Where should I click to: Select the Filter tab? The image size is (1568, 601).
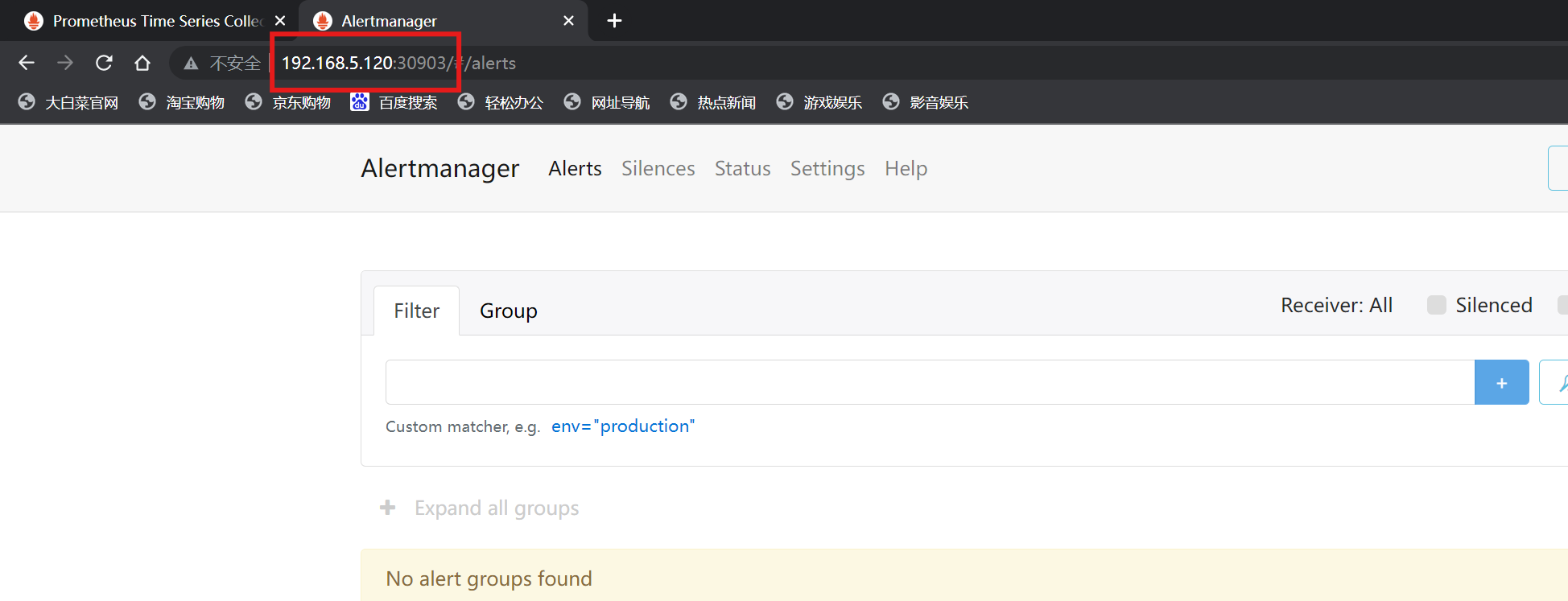click(417, 311)
